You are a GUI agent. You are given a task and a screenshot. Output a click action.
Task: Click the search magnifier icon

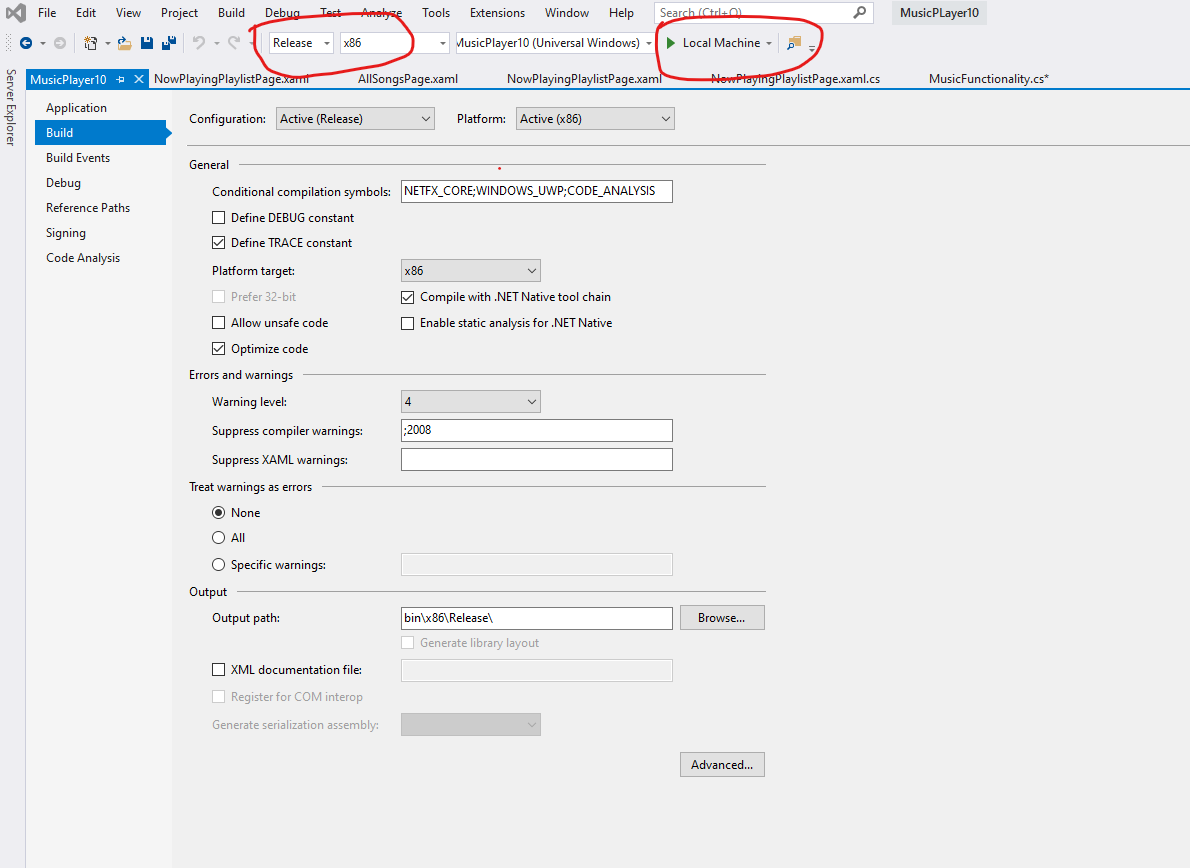[859, 13]
